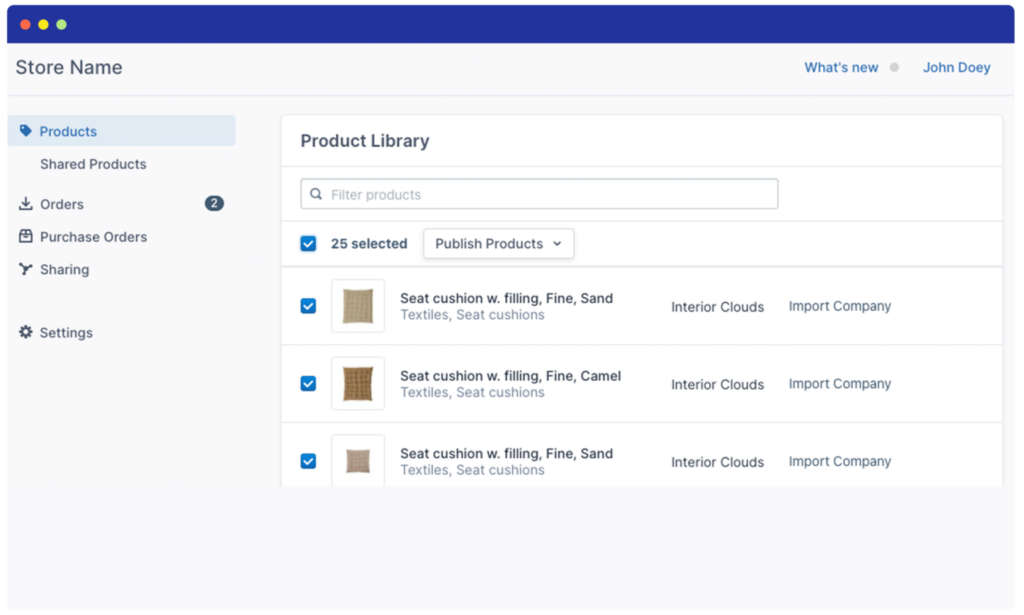1024x615 pixels.
Task: Click the Filter products search field
Action: click(x=539, y=194)
